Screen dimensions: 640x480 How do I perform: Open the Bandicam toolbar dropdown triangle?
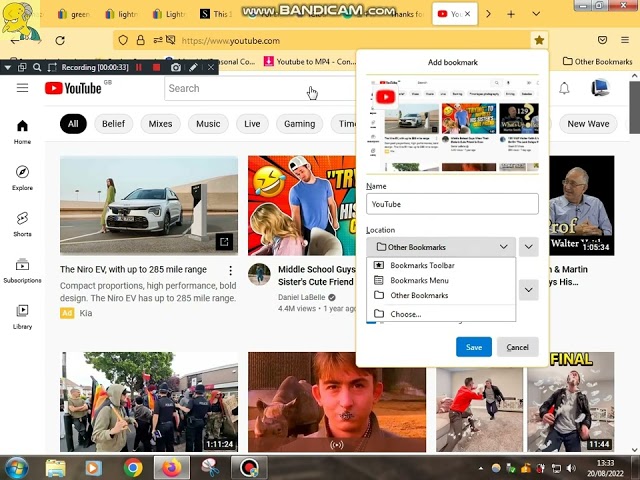(x=7, y=67)
